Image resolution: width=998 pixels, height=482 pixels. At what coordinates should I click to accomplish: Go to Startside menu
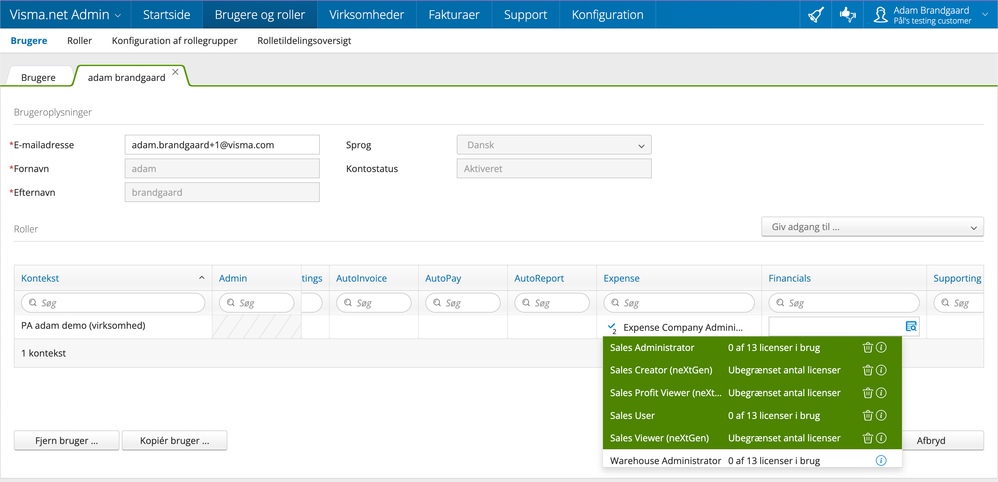167,15
